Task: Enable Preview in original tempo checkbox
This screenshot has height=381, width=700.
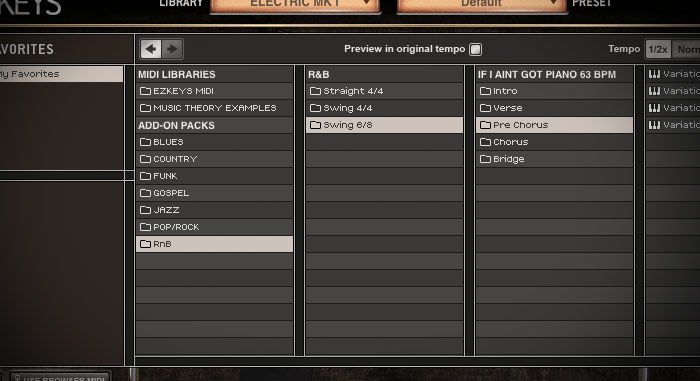Action: pos(475,49)
